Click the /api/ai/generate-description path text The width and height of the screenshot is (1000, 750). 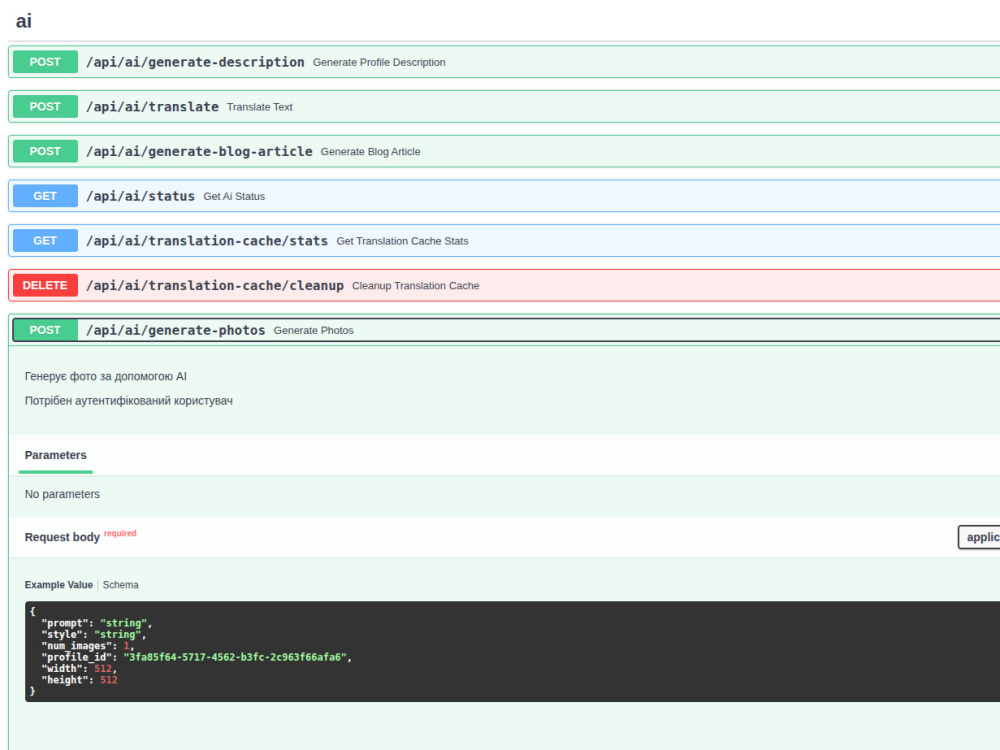coord(195,62)
